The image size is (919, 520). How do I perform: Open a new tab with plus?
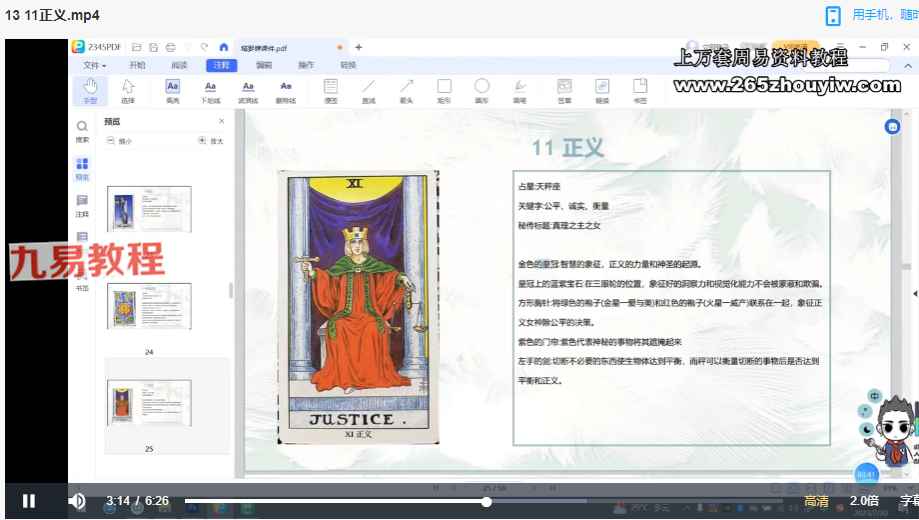(359, 47)
